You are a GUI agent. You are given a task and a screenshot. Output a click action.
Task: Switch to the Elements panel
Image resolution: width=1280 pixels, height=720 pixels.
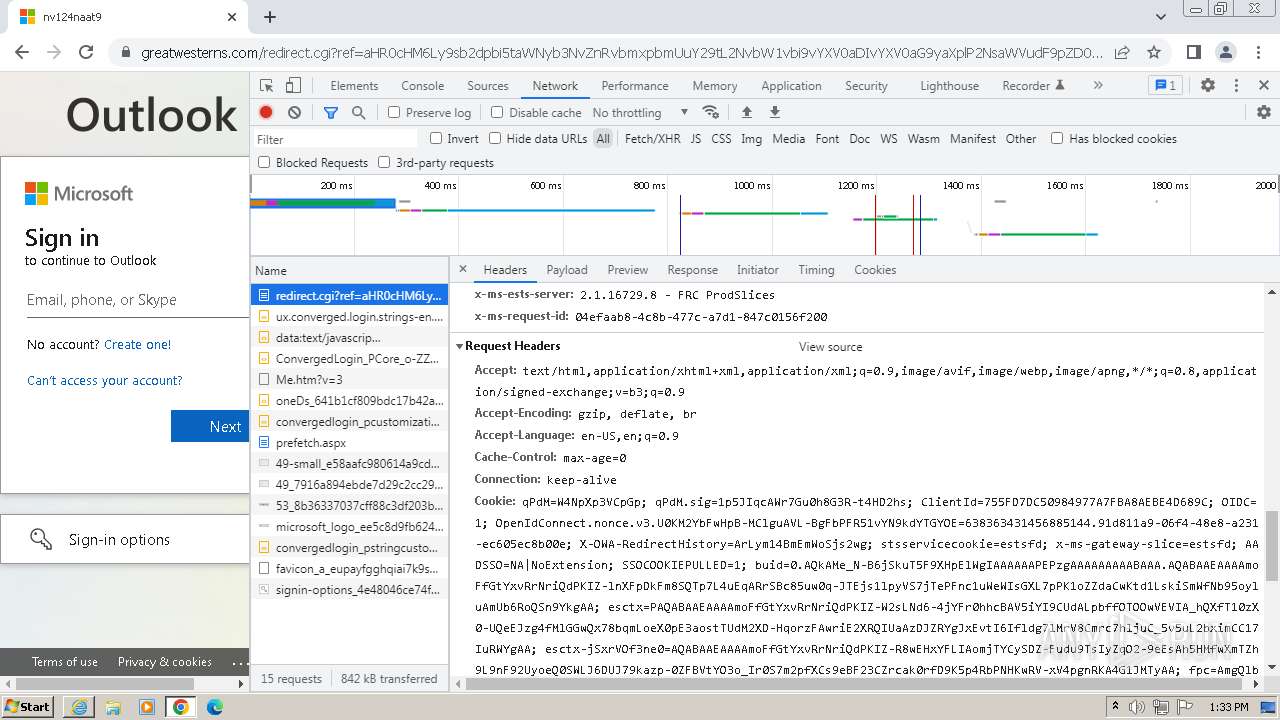tap(354, 86)
